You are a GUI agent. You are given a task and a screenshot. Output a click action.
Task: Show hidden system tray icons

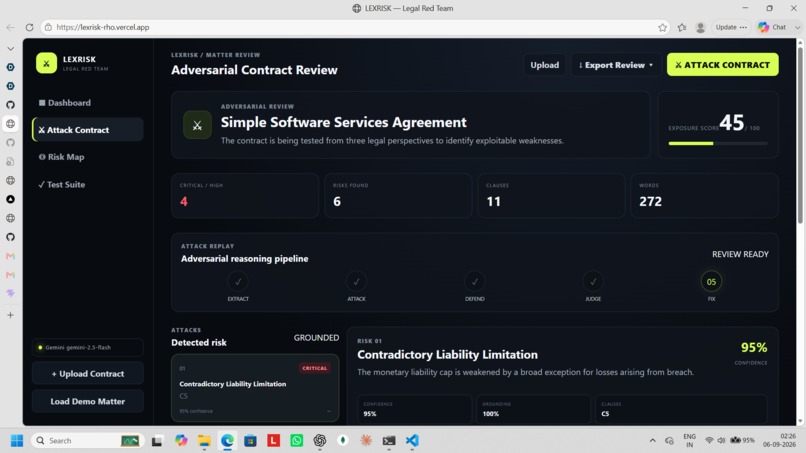click(x=652, y=441)
